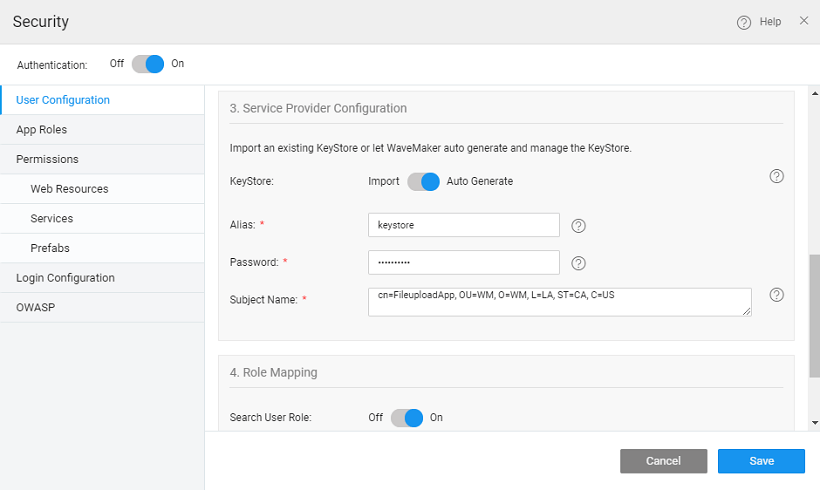820x490 pixels.
Task: Open the OWASP settings section
Action: point(34,308)
